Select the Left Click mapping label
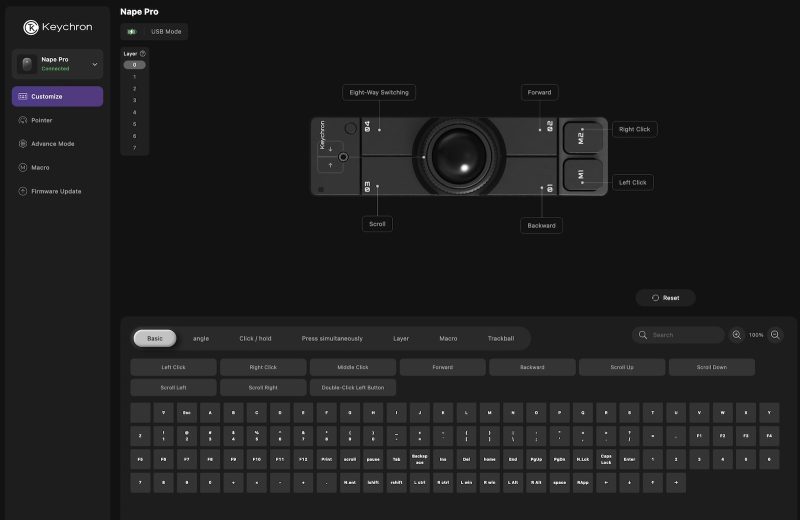This screenshot has height=520, width=800. [x=633, y=182]
